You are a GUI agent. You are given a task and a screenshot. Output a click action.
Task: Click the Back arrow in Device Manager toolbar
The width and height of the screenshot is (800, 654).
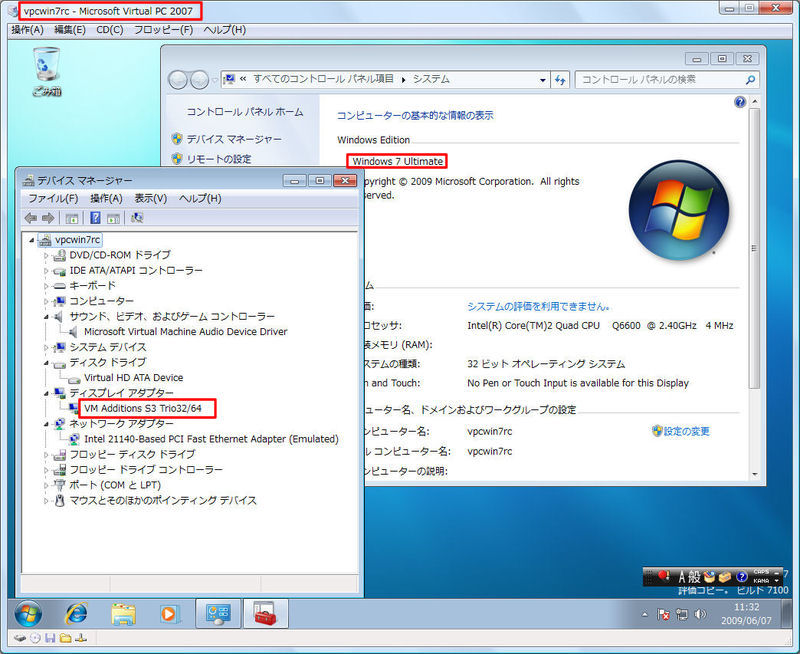31,218
